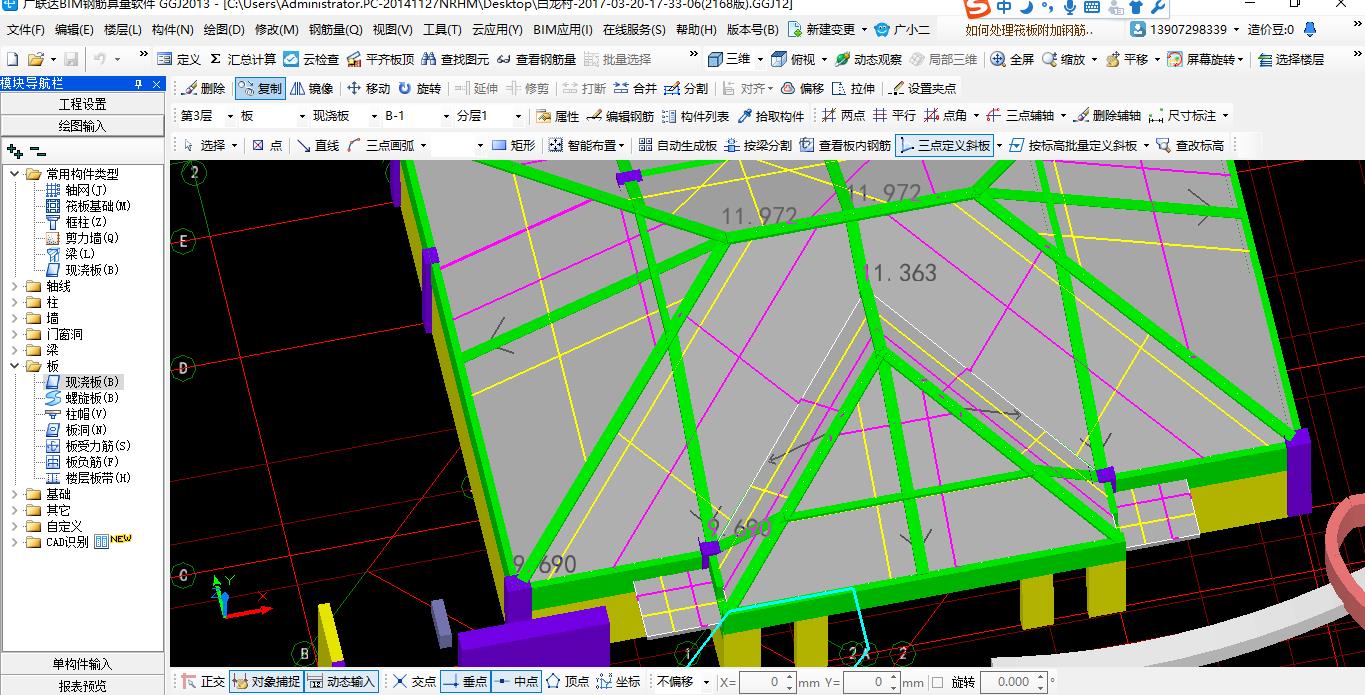Select the 矩形 rectangle drawing tool
The height and width of the screenshot is (695, 1365).
click(513, 145)
